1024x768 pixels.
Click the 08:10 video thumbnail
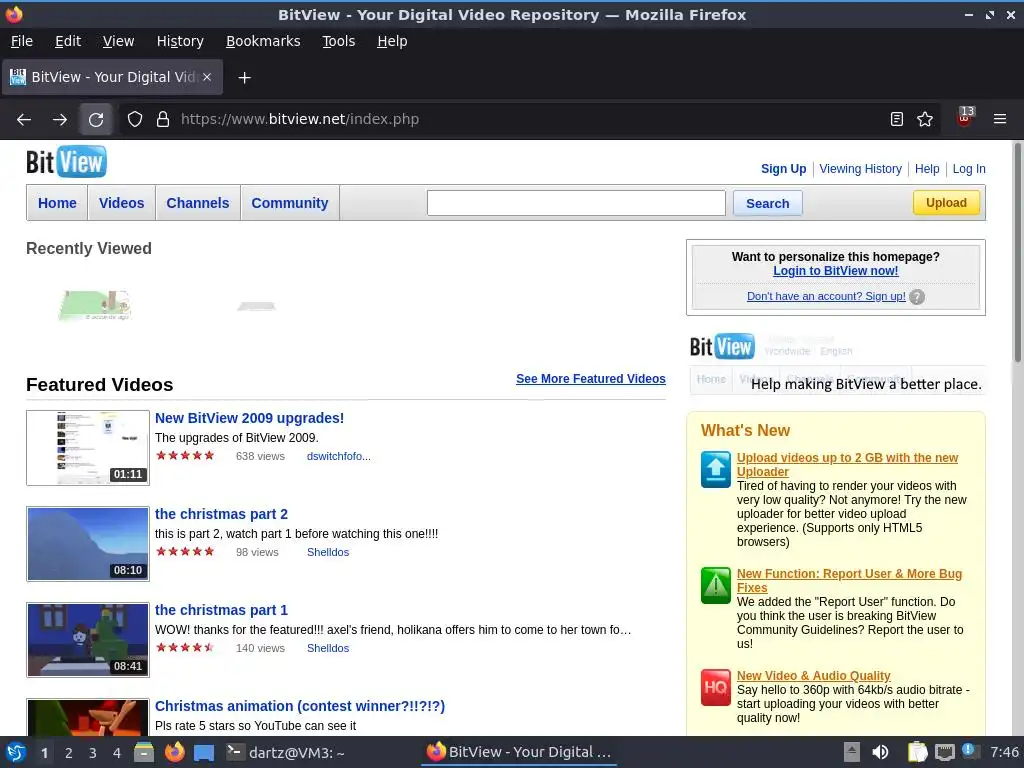pos(88,544)
